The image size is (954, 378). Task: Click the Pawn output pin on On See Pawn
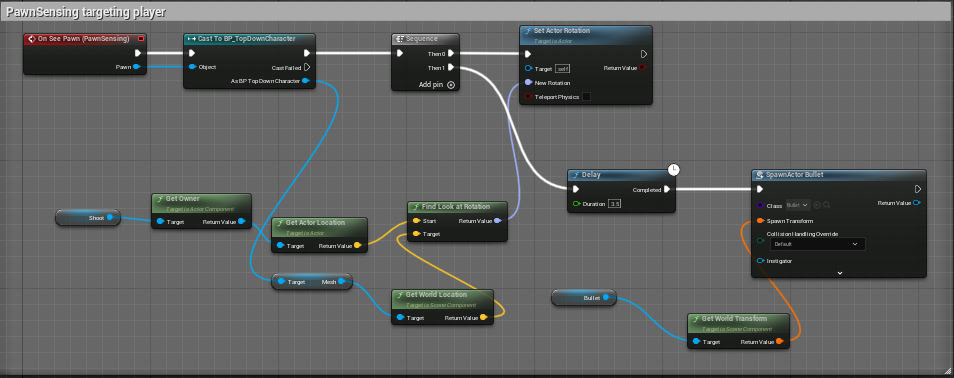coord(137,67)
